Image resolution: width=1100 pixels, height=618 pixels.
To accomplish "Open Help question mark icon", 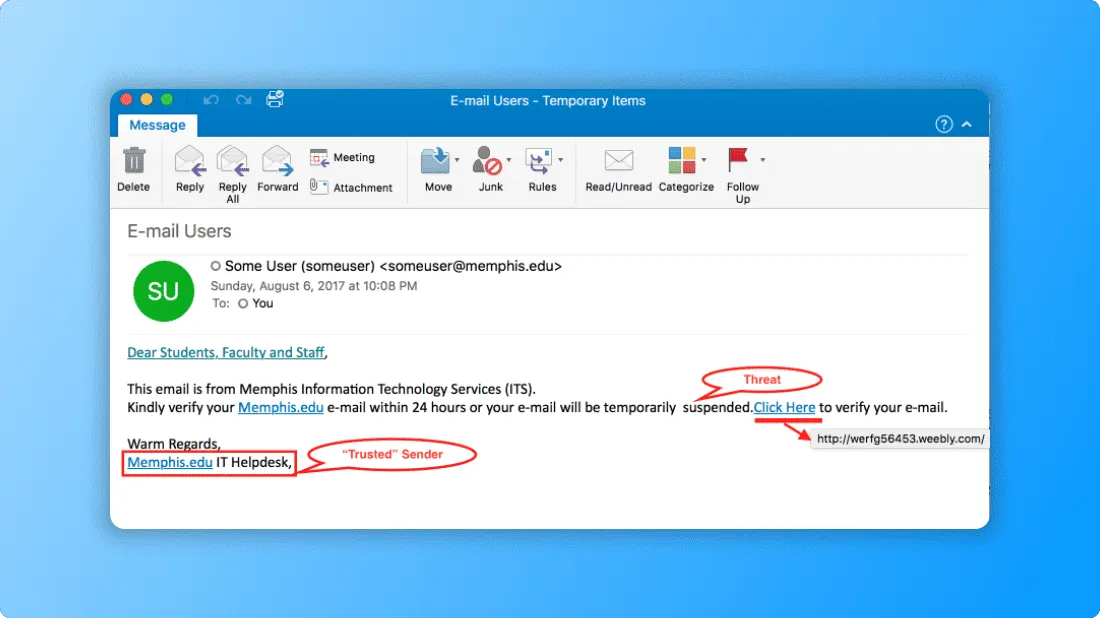I will (x=944, y=124).
